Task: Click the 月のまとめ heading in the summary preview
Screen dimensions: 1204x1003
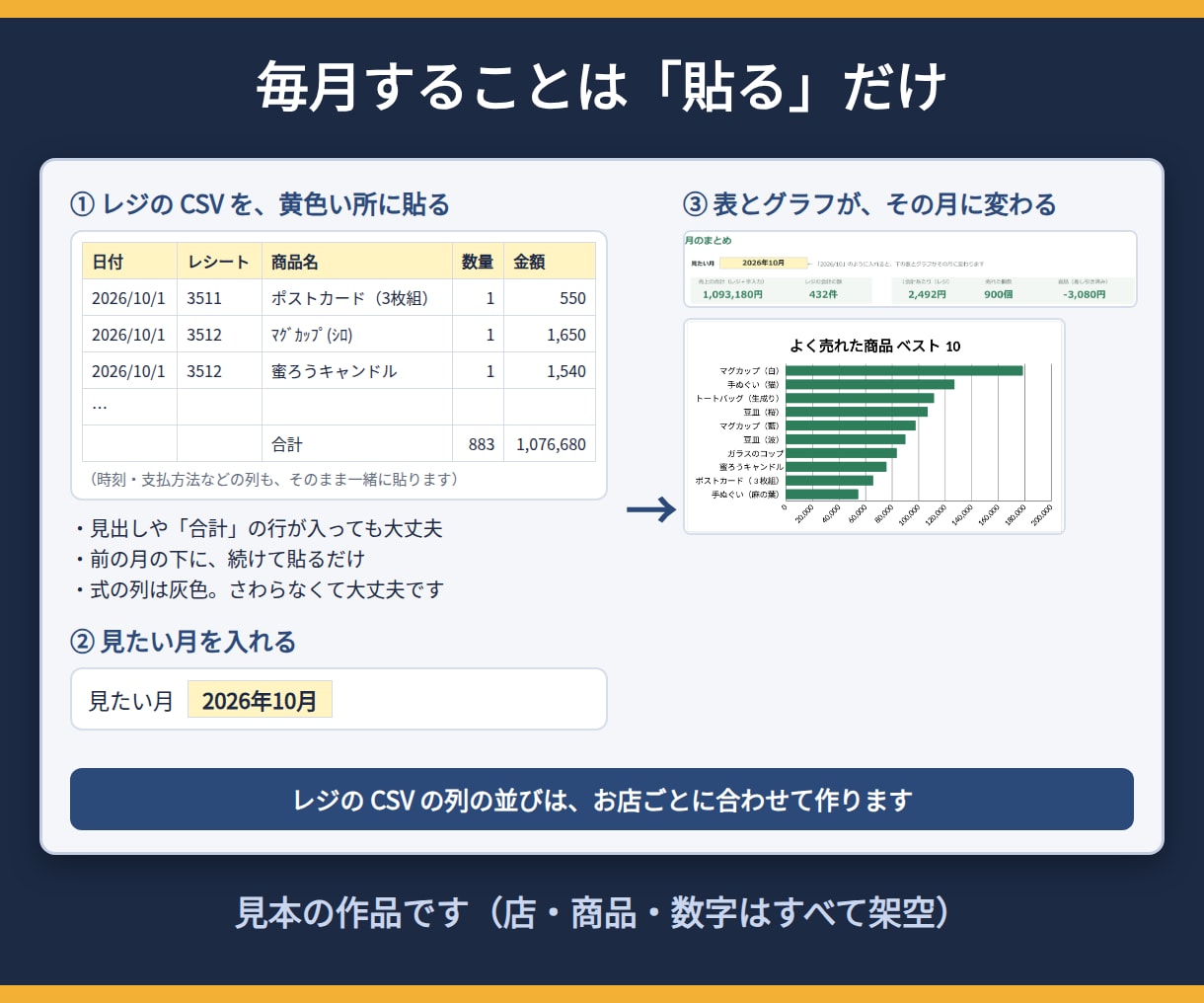Action: (x=709, y=240)
